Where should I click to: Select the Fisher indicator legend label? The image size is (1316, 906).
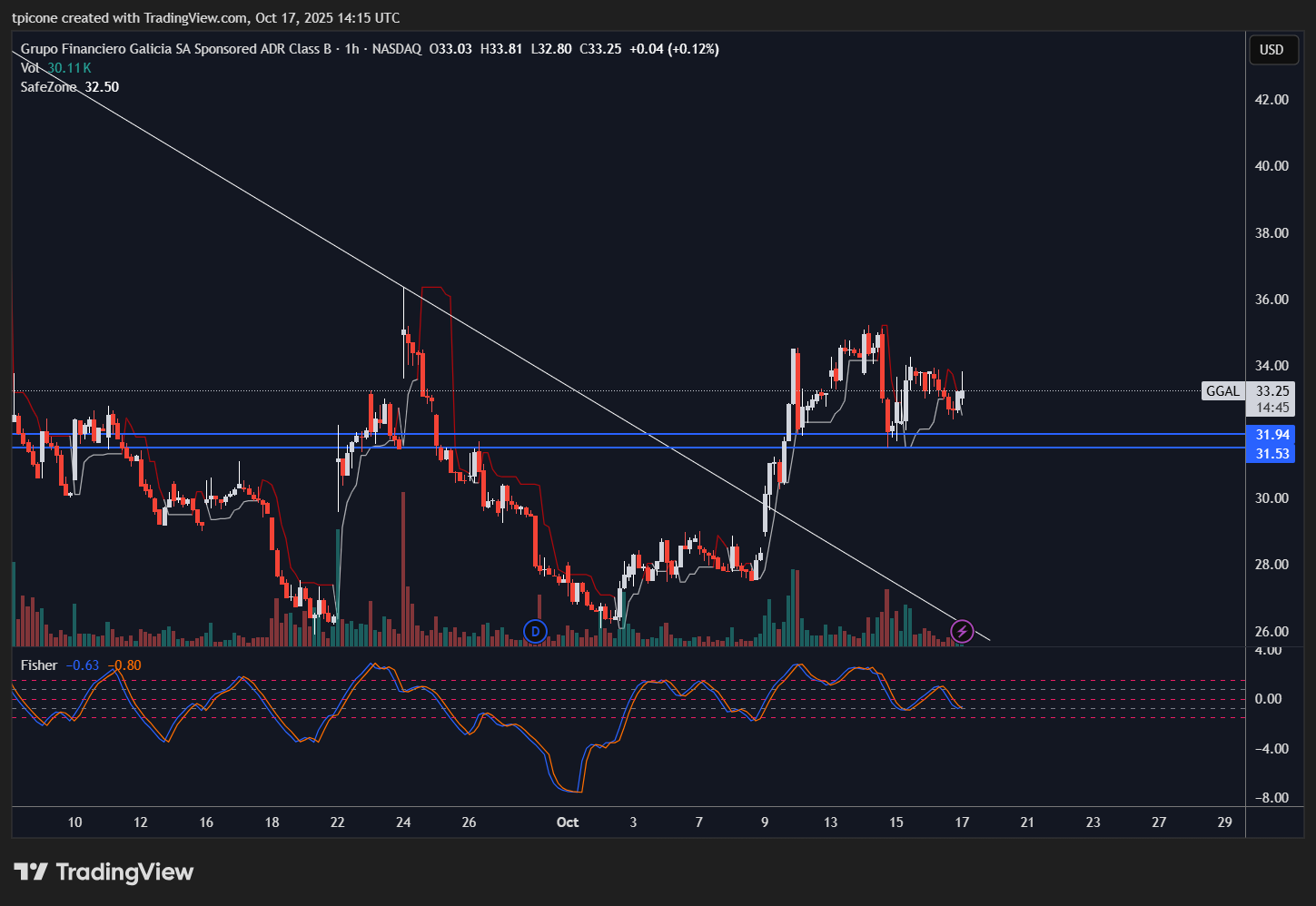[x=39, y=665]
